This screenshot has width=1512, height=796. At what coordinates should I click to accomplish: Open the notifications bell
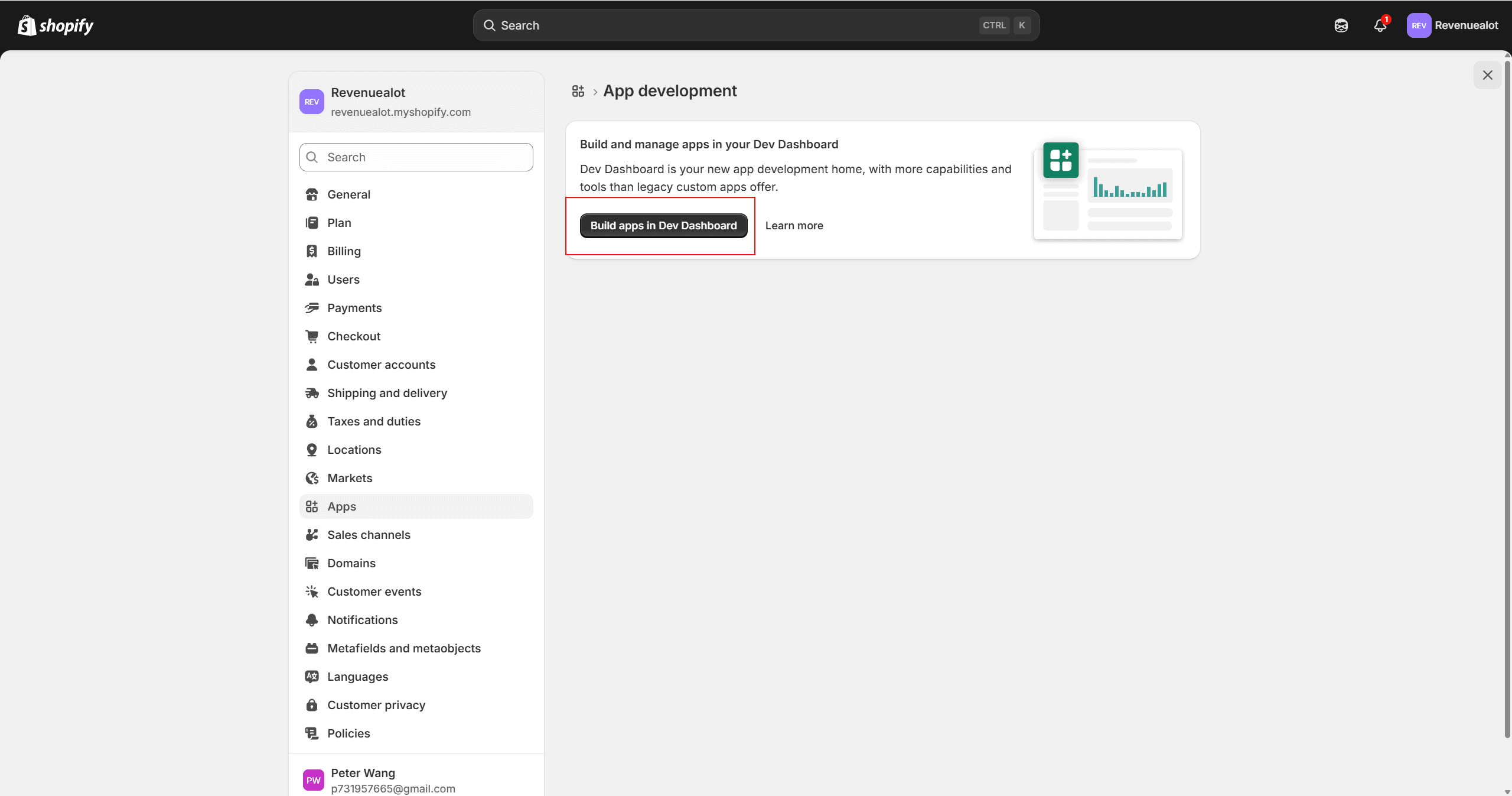coord(1380,25)
